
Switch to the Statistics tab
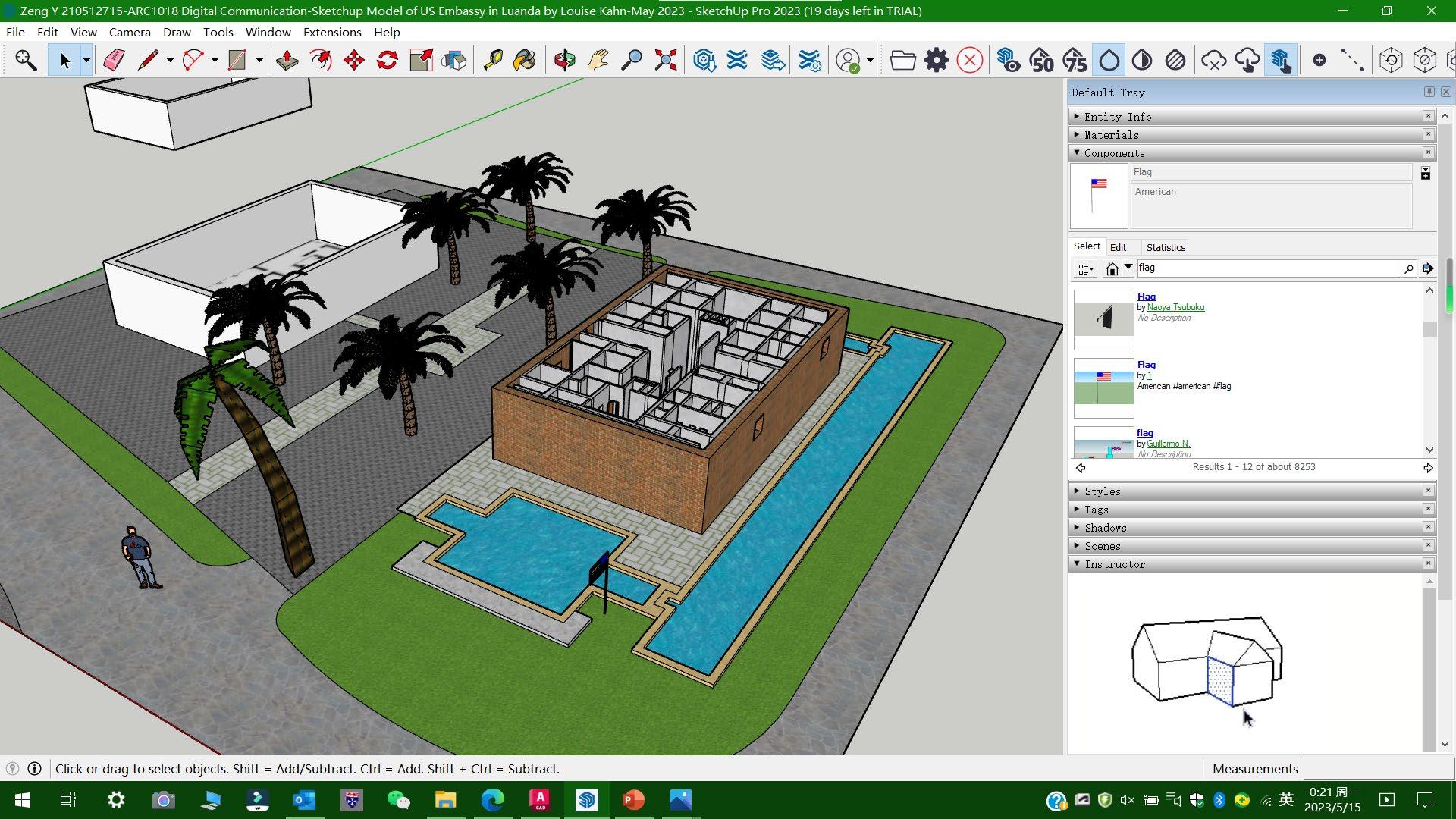tap(1165, 247)
